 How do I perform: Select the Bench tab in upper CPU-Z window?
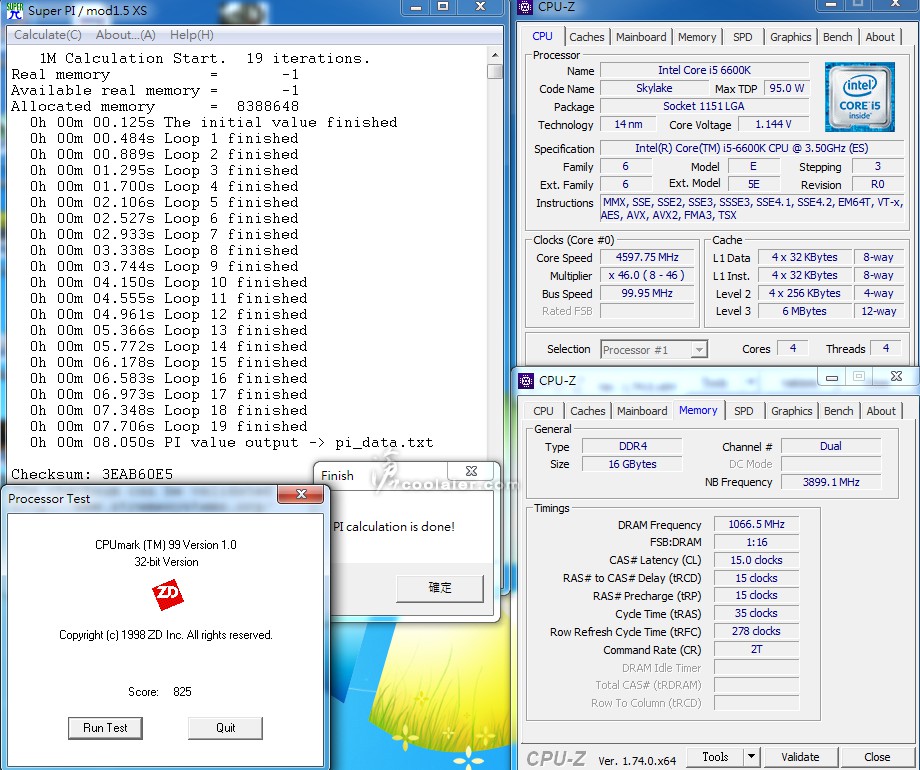coord(837,37)
